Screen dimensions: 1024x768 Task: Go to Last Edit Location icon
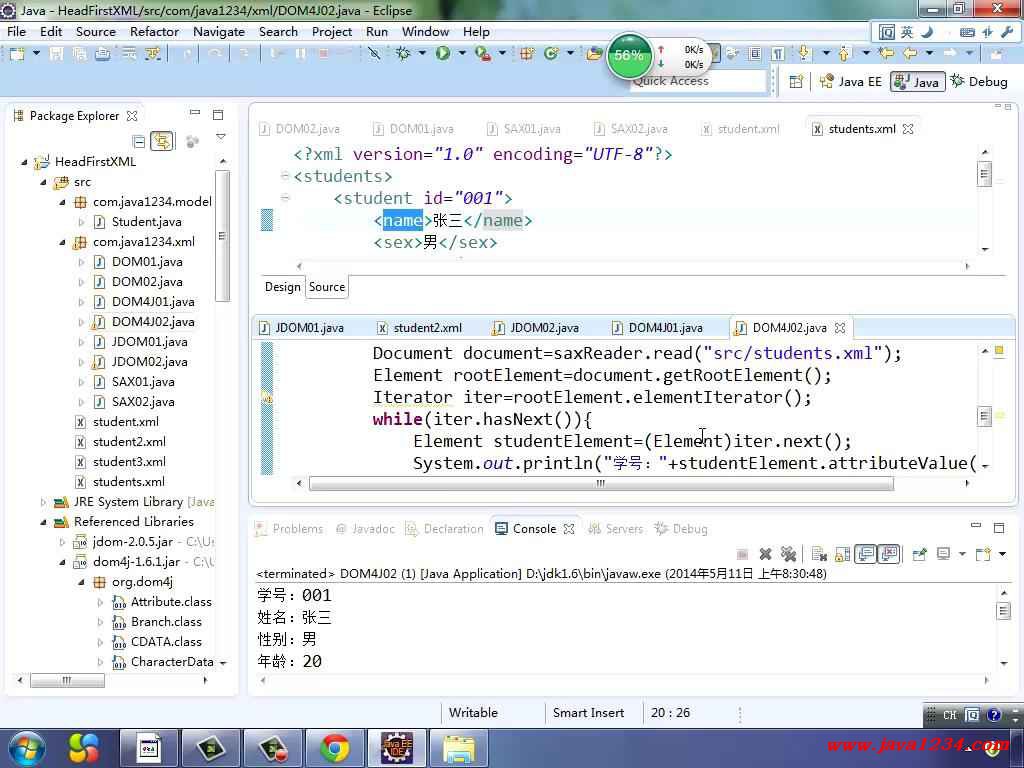[x=886, y=54]
